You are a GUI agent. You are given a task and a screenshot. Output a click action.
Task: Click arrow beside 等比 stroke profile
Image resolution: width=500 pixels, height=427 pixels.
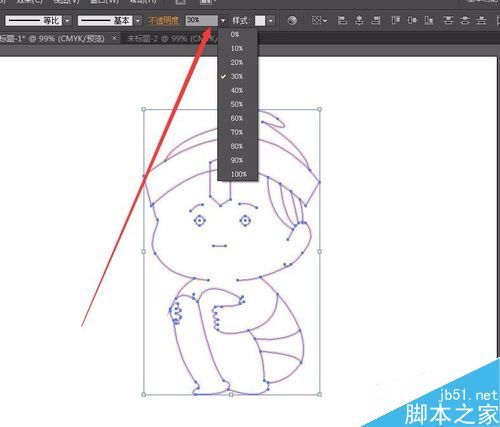click(68, 21)
